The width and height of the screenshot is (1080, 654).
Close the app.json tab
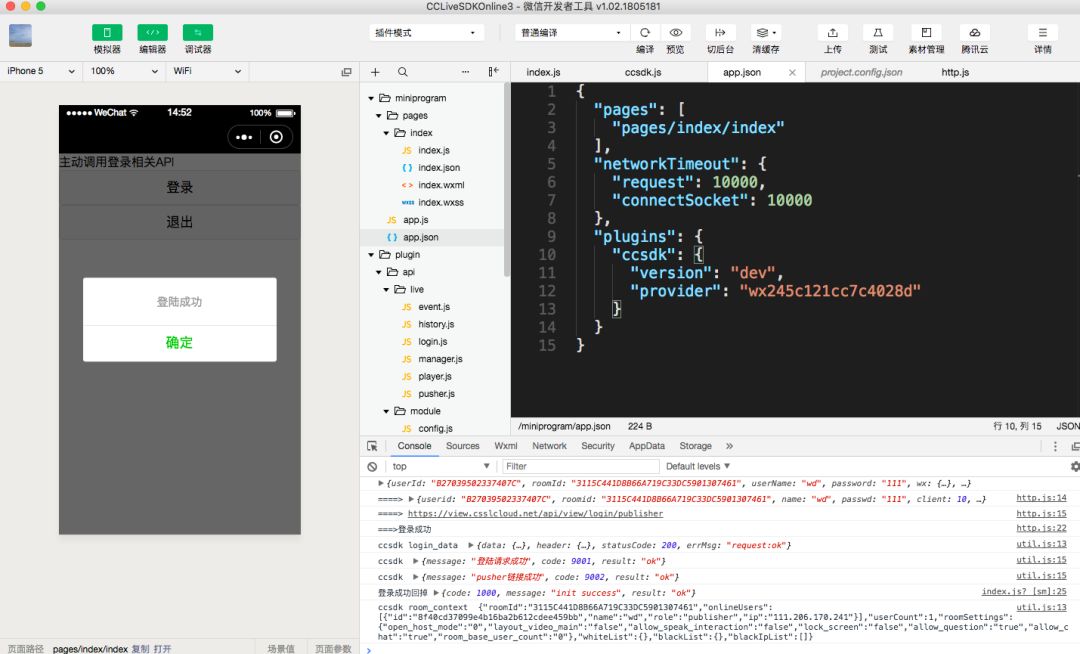click(x=792, y=72)
